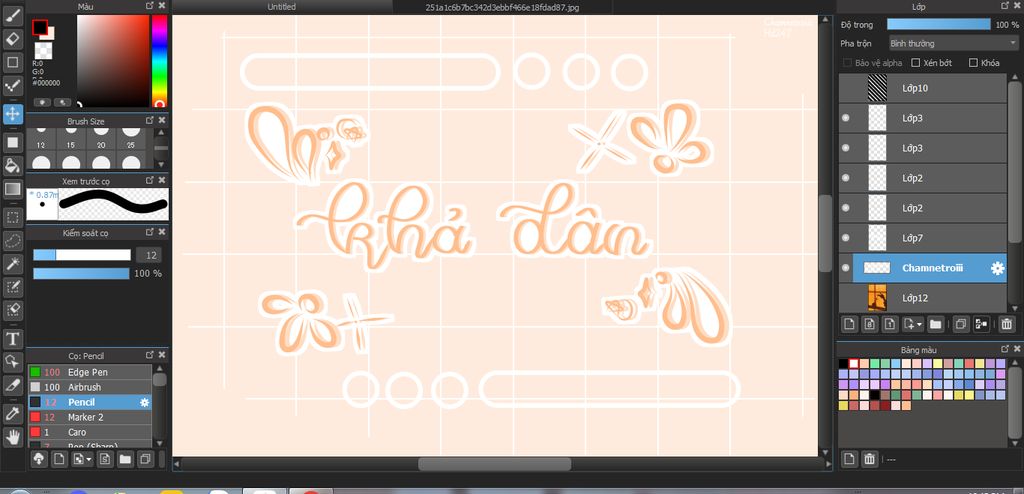Undock the Lớp layers panel
Image resolution: width=1024 pixels, height=494 pixels.
click(1005, 6)
